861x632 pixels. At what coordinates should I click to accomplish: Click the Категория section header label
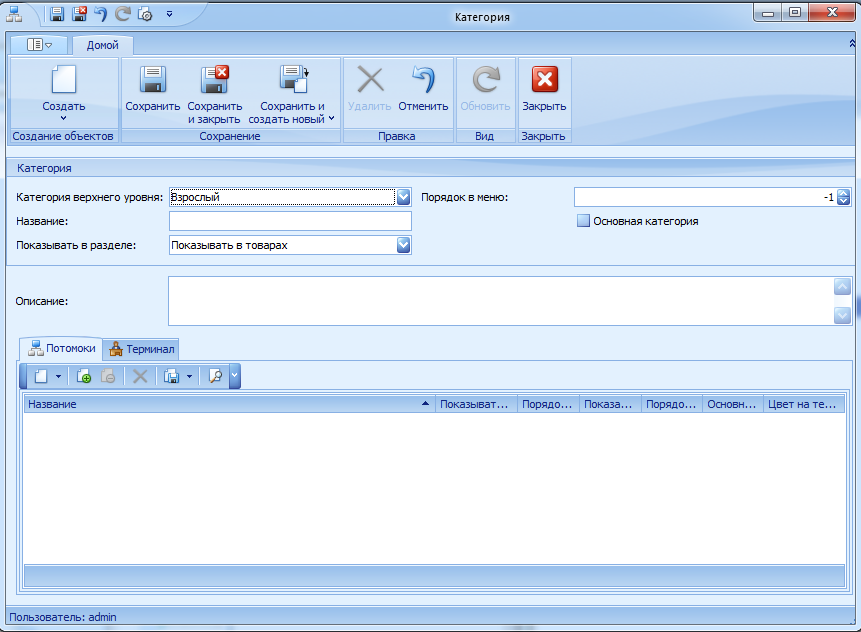(44, 168)
